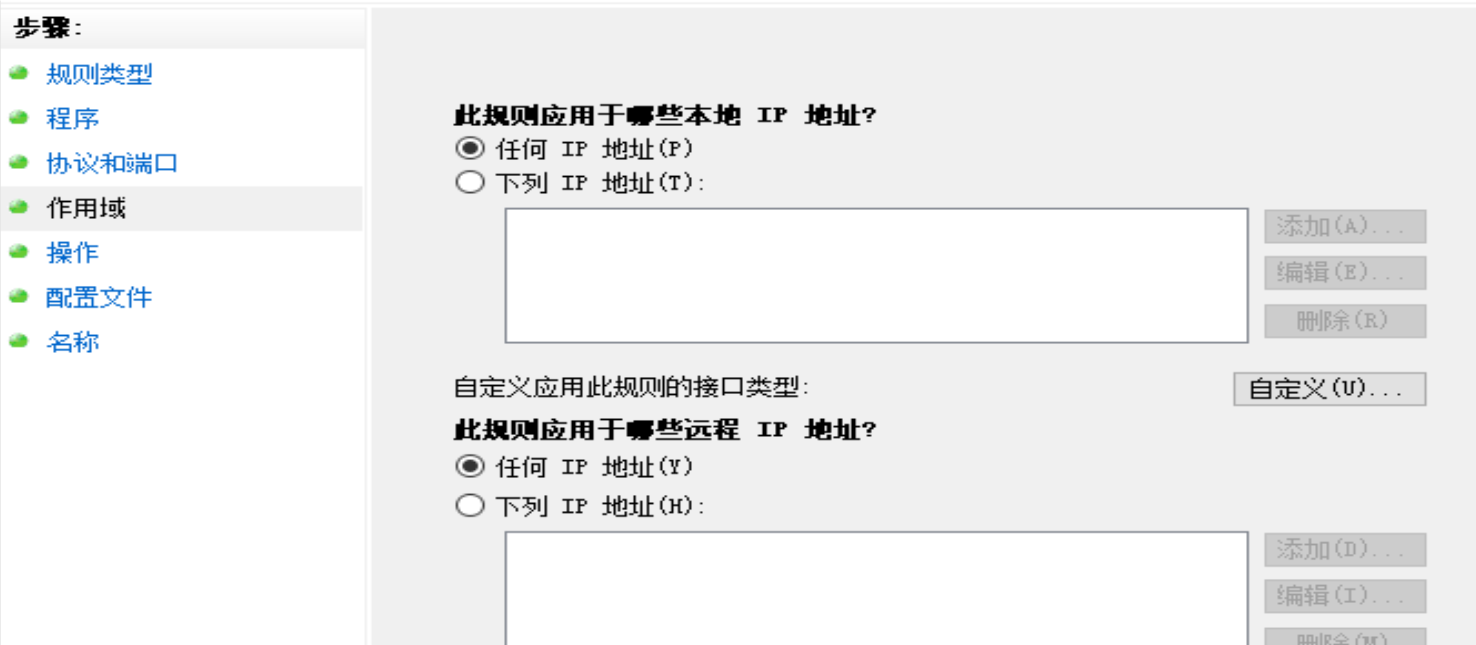Screen dimensions: 1476x645
Task: Click 删除(R) for local IP addresses
Action: pyautogui.click(x=1344, y=321)
